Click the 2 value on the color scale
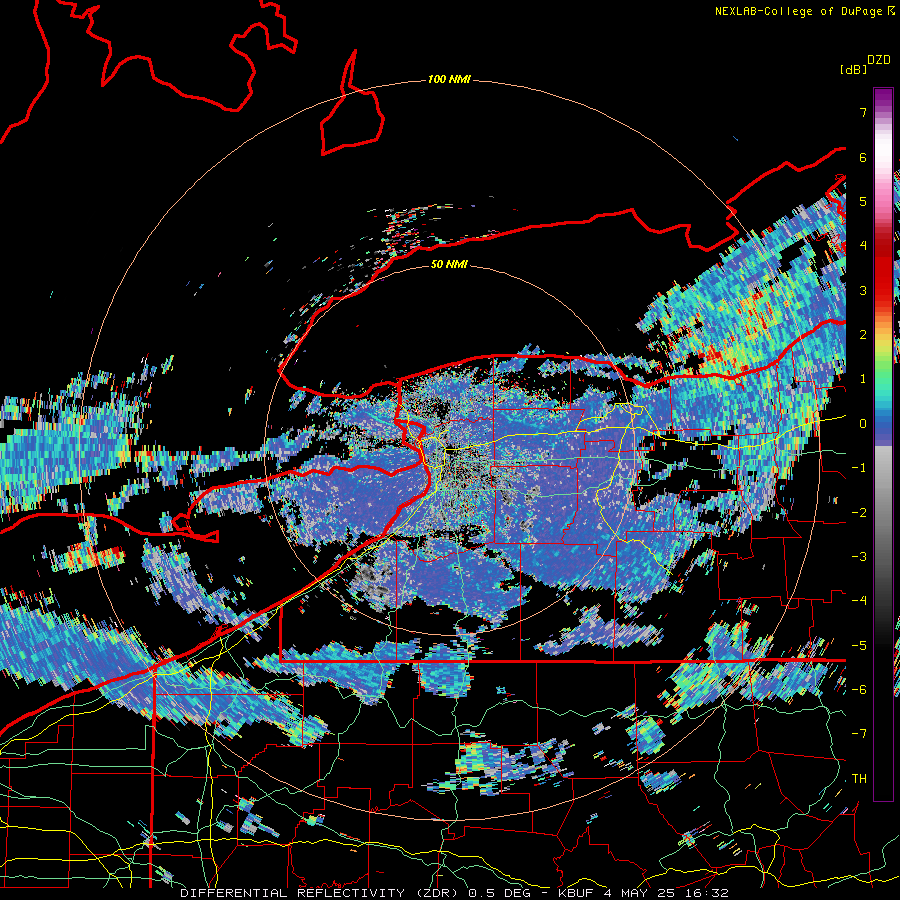Image resolution: width=900 pixels, height=900 pixels. point(863,335)
